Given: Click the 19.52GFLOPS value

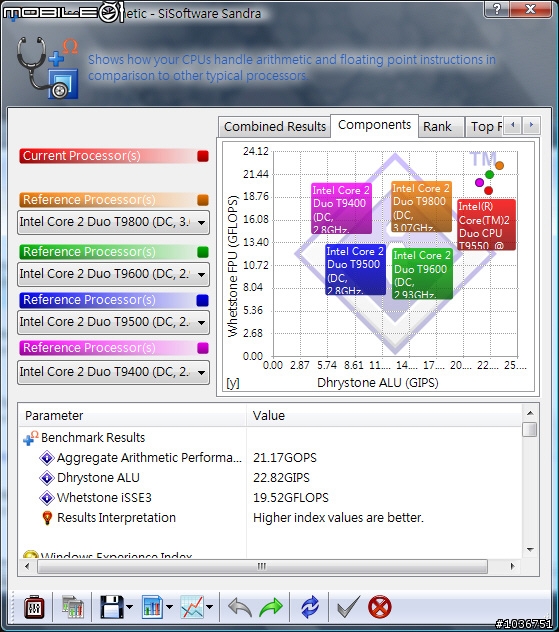Looking at the screenshot, I should coord(291,498).
